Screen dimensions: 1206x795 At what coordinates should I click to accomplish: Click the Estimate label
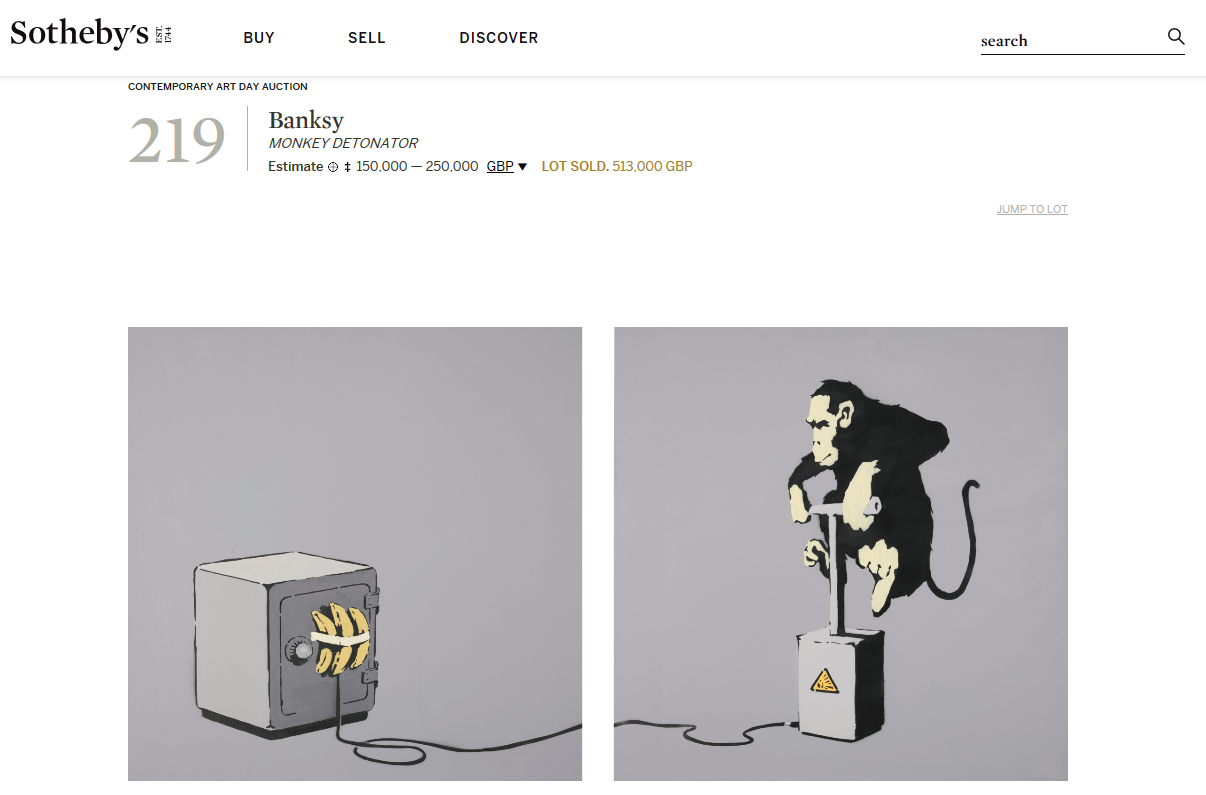tap(295, 167)
